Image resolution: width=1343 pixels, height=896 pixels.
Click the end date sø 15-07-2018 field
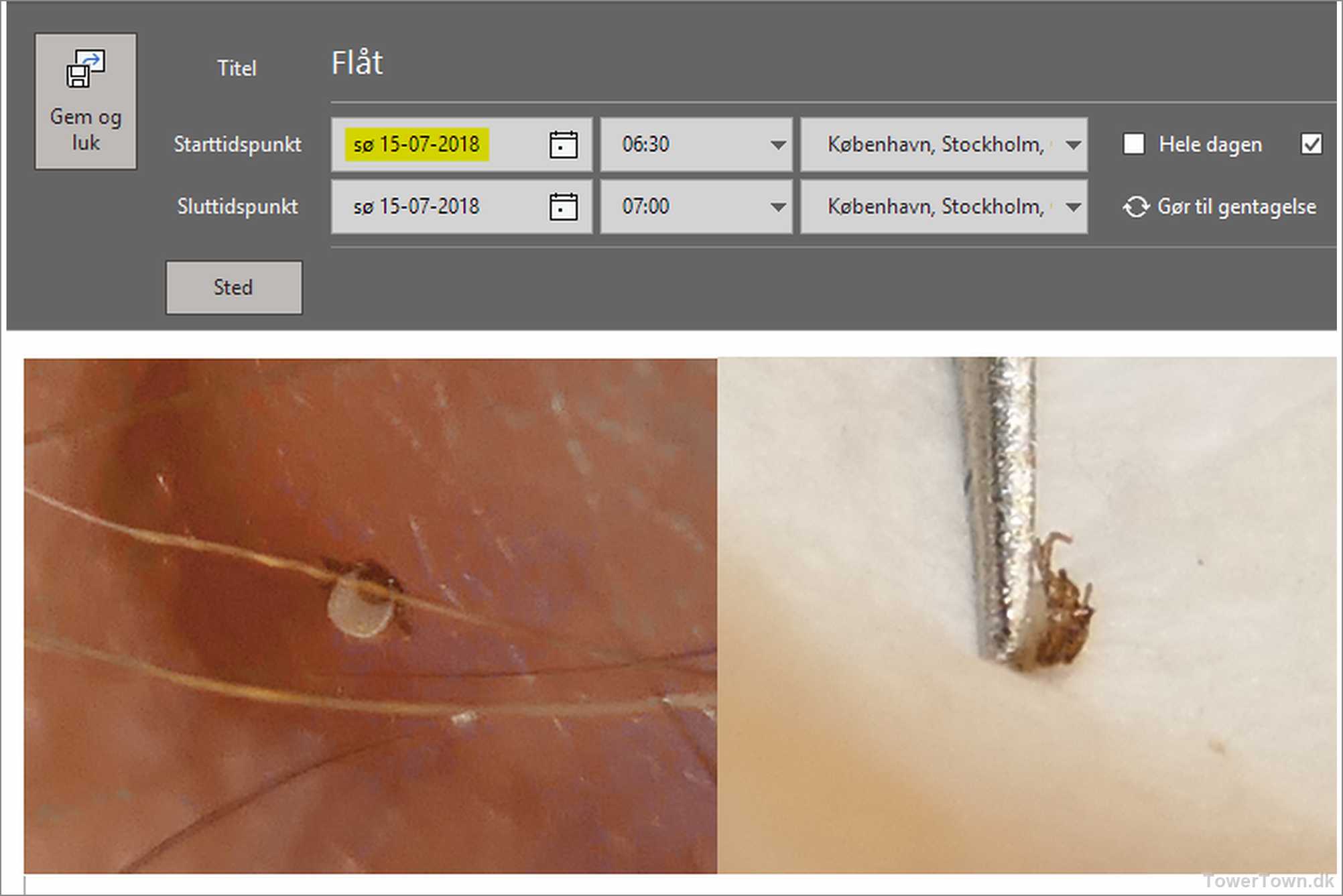point(417,206)
